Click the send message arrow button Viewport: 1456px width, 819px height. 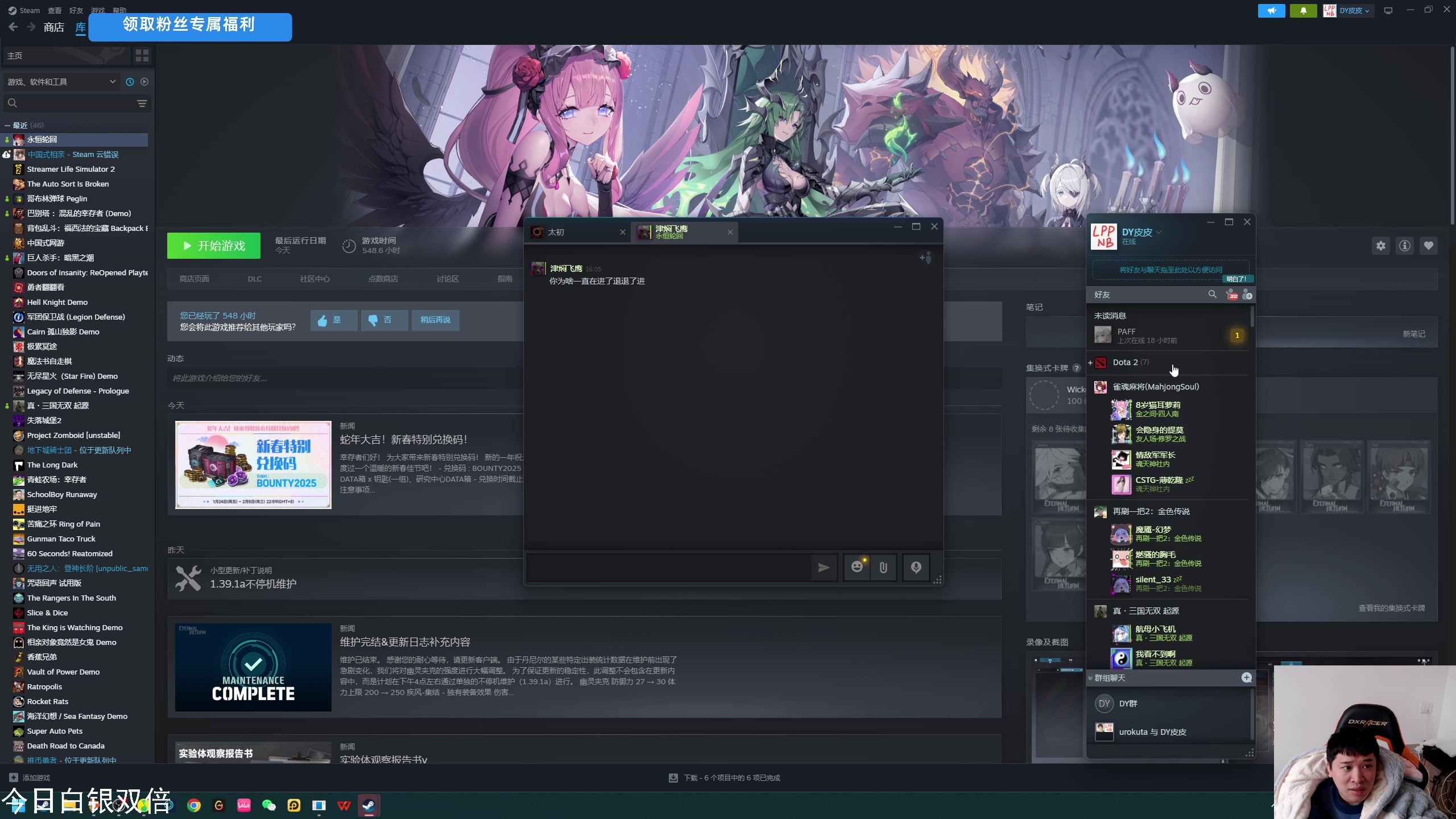823,567
